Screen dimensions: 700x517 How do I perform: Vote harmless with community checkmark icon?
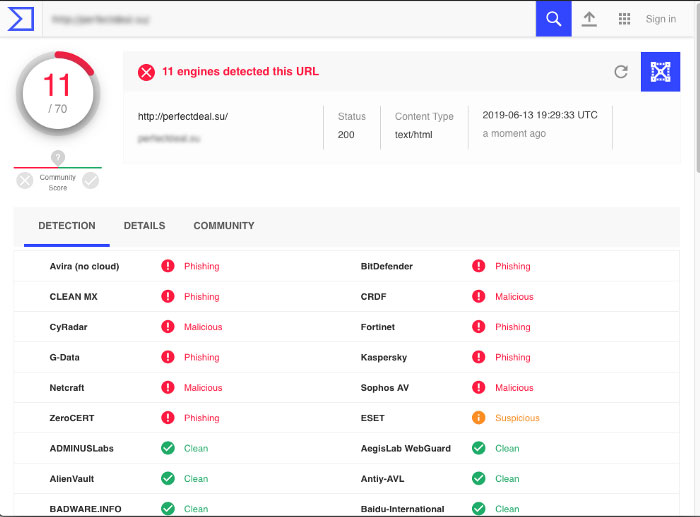tap(91, 181)
